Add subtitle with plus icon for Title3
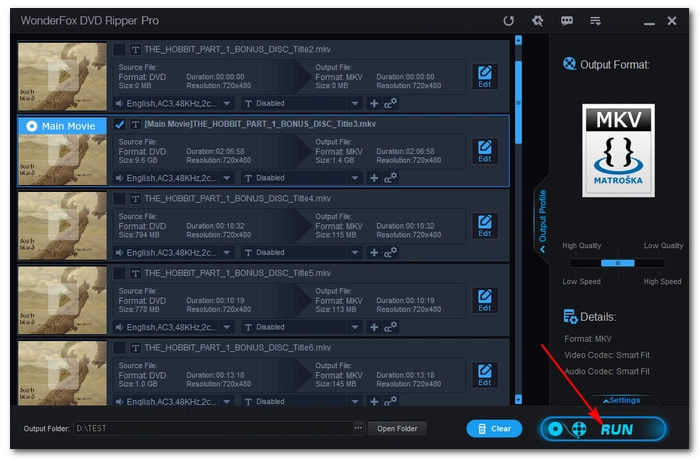 [374, 178]
